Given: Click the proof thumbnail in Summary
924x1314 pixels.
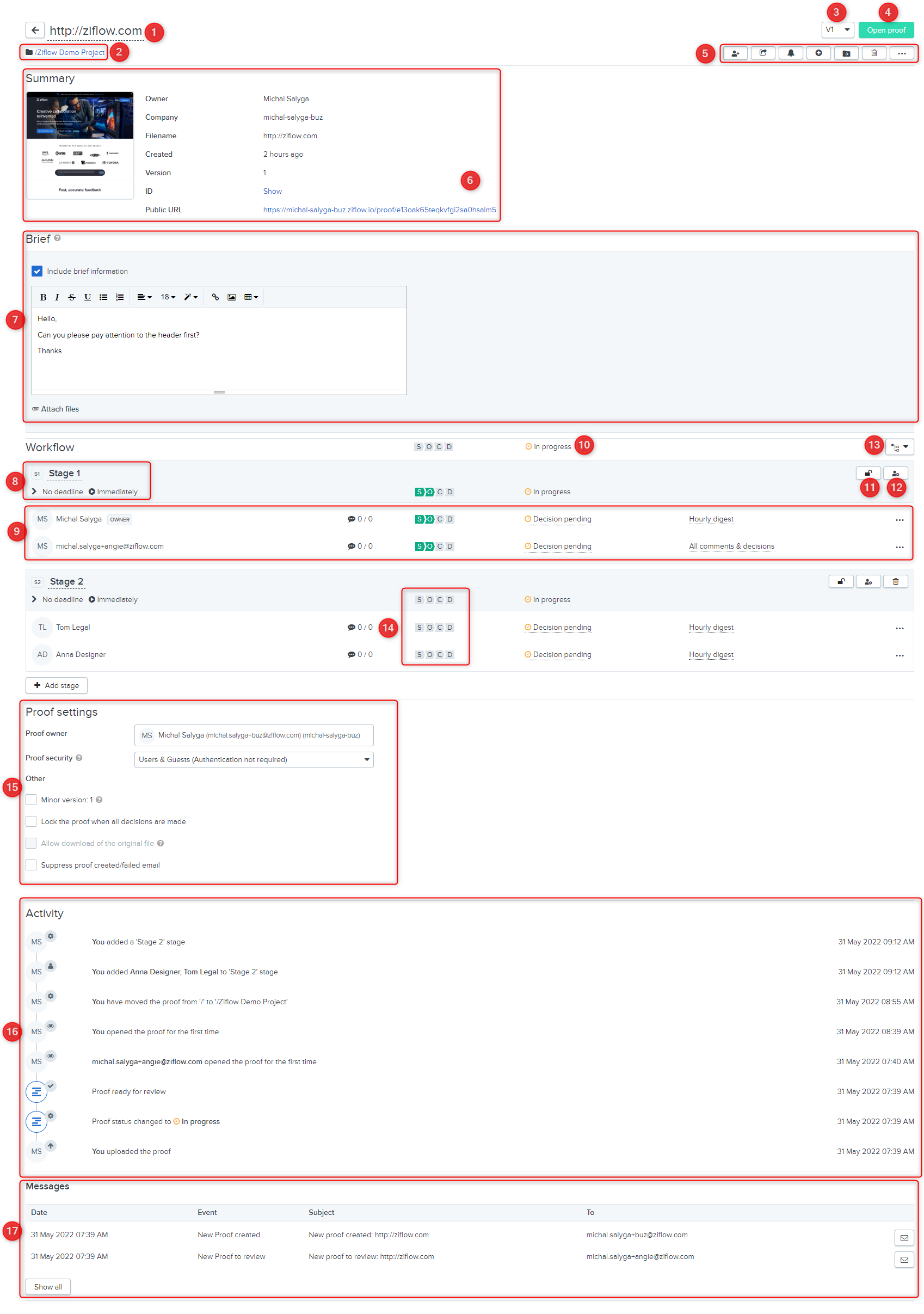Looking at the screenshot, I should [x=80, y=145].
